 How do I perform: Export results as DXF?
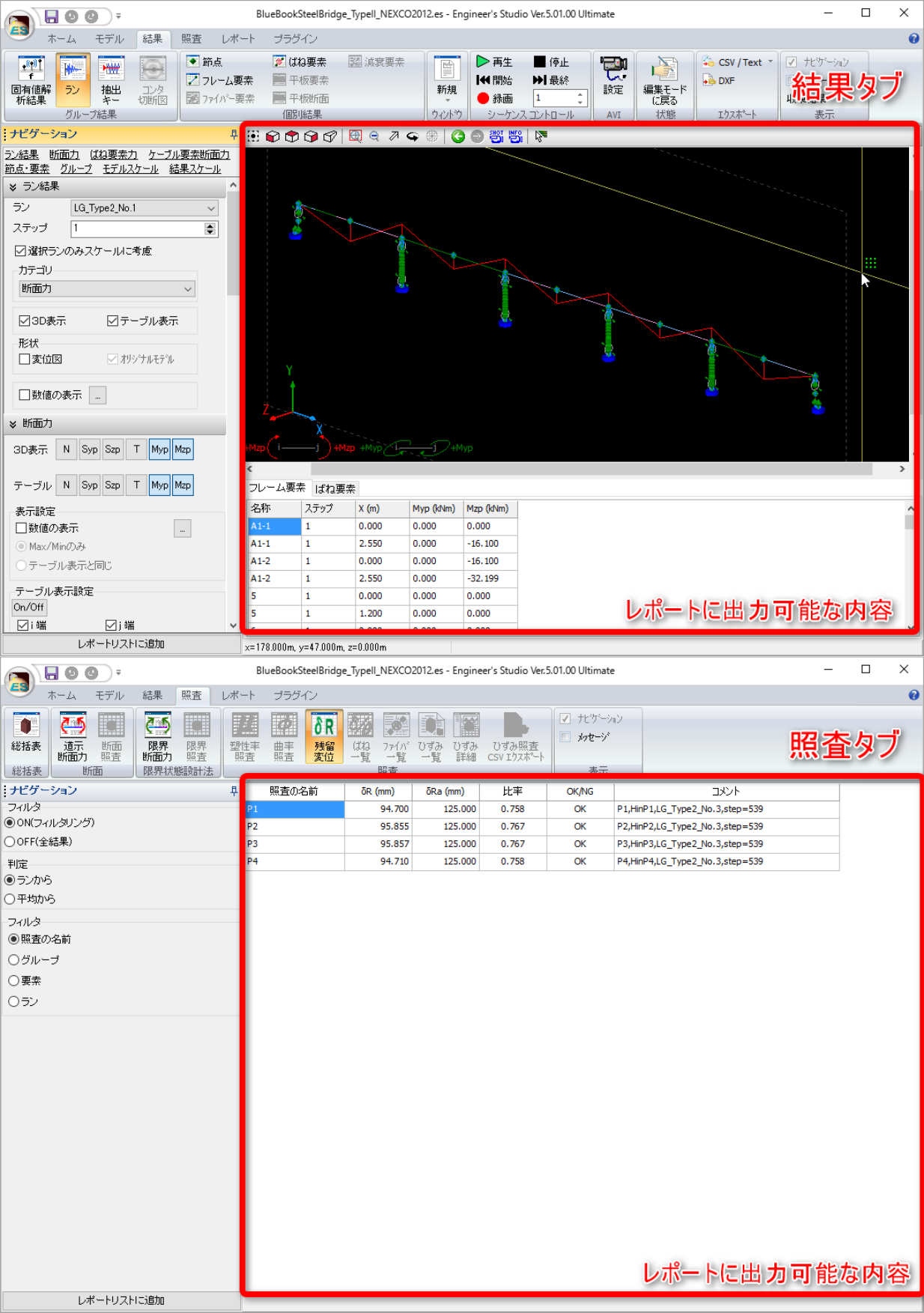(x=719, y=81)
